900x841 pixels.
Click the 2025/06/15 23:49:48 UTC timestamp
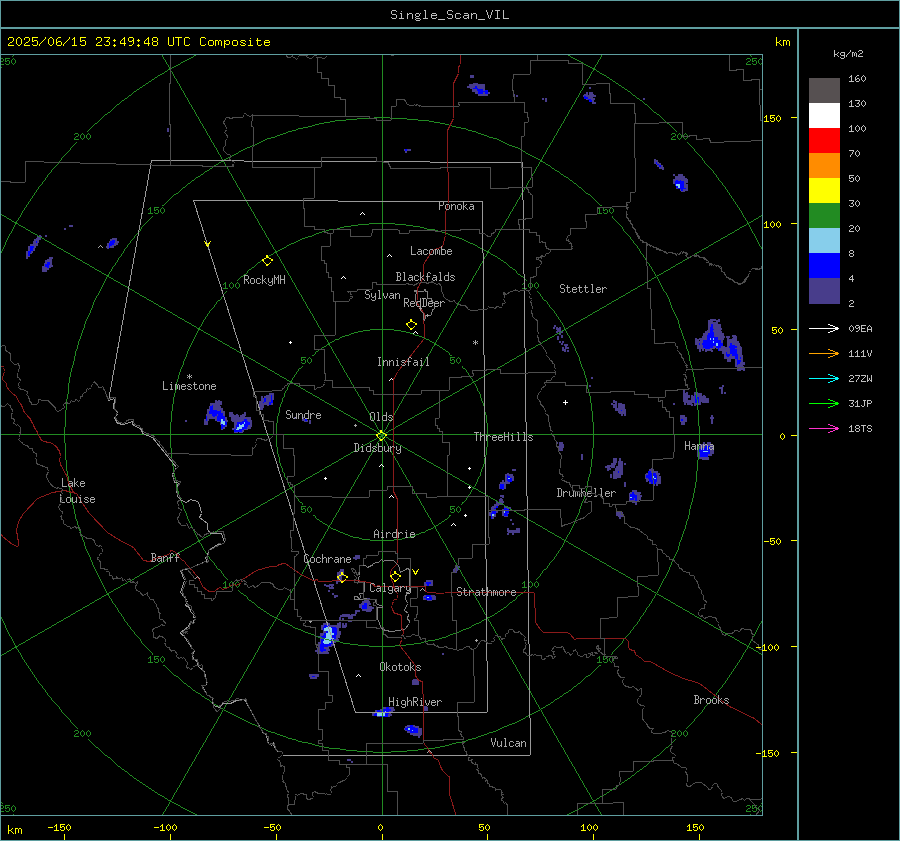click(x=138, y=42)
